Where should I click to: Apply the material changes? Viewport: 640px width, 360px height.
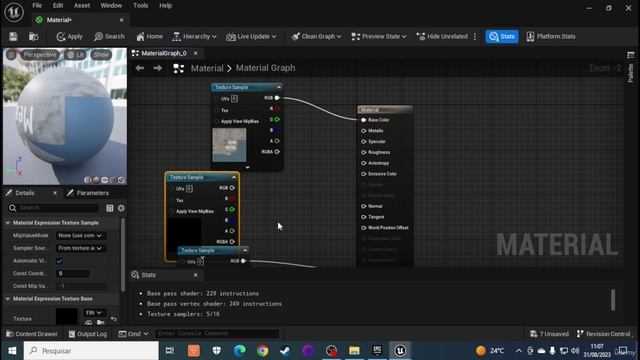(x=69, y=37)
